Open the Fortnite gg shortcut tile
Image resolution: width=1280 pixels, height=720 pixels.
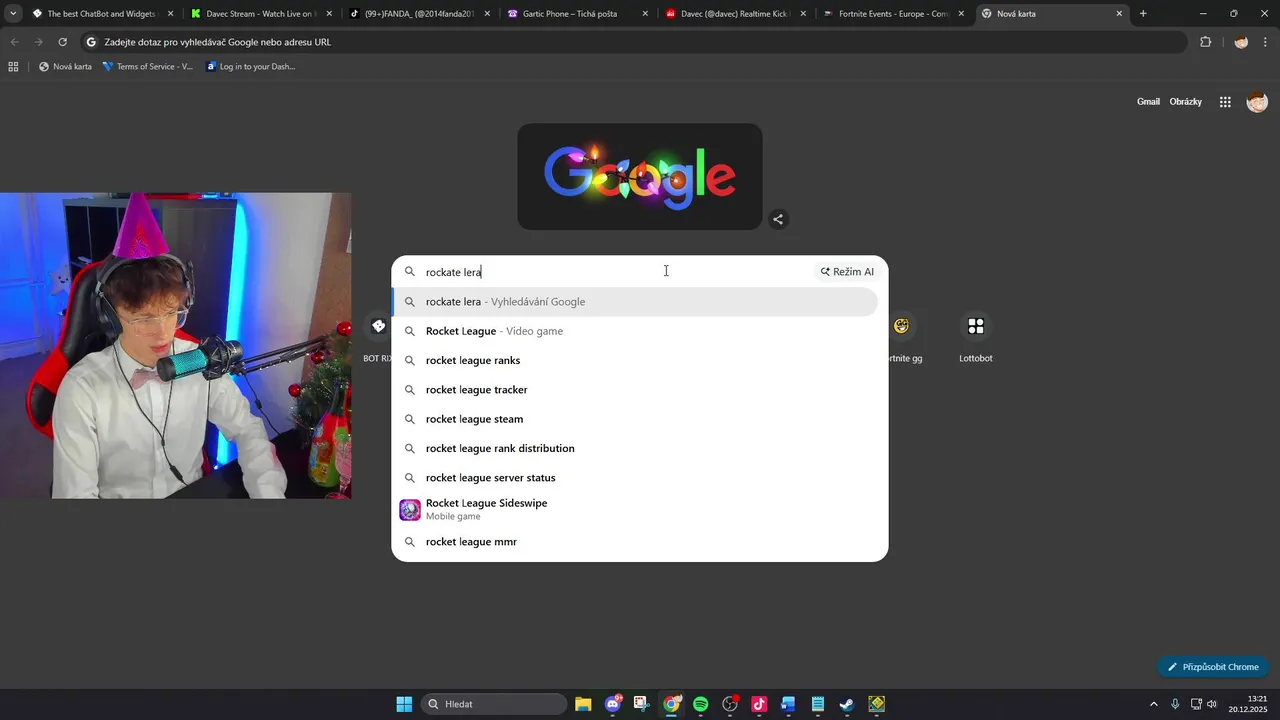tap(902, 338)
